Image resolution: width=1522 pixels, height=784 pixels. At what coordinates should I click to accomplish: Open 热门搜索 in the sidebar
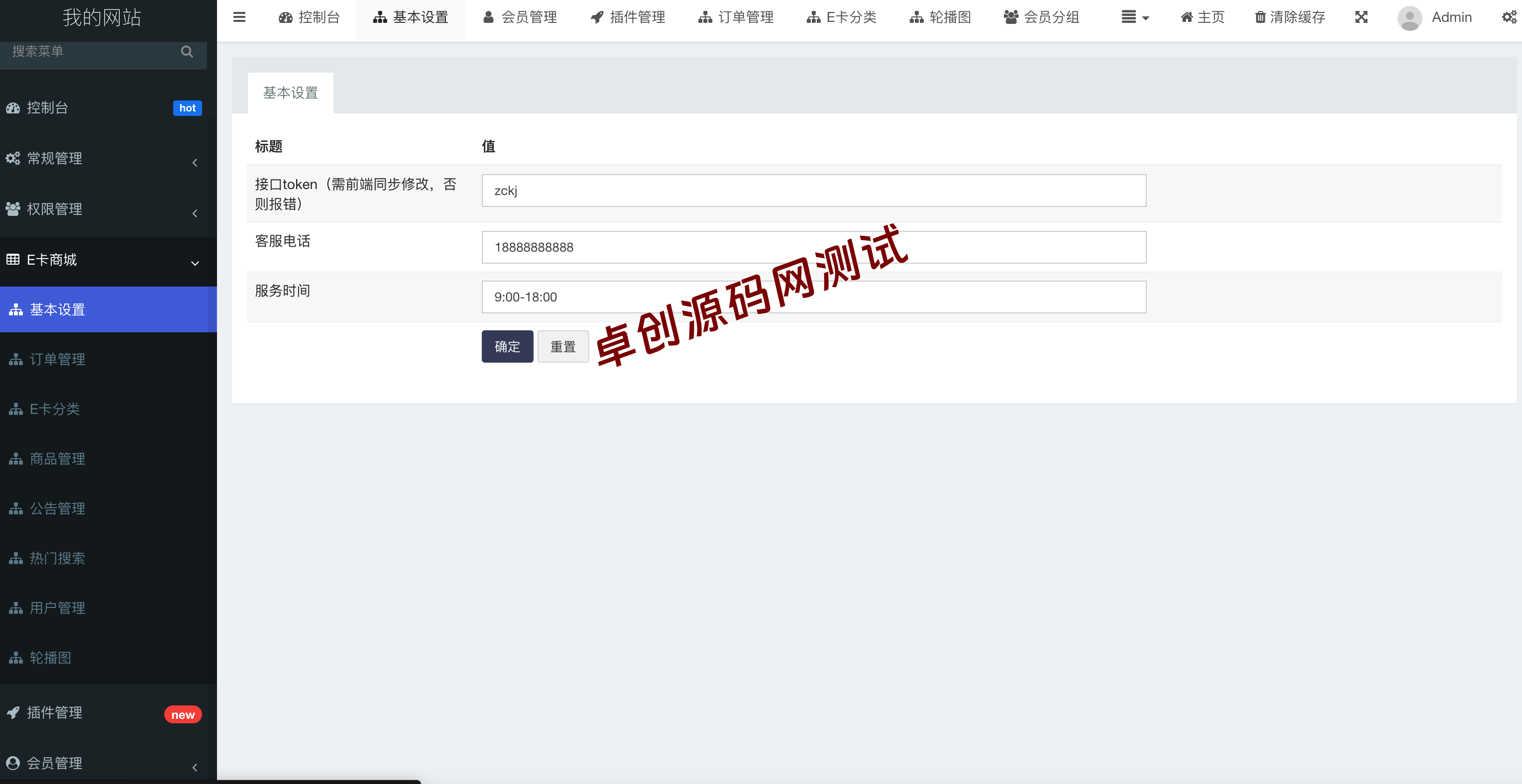(x=109, y=558)
